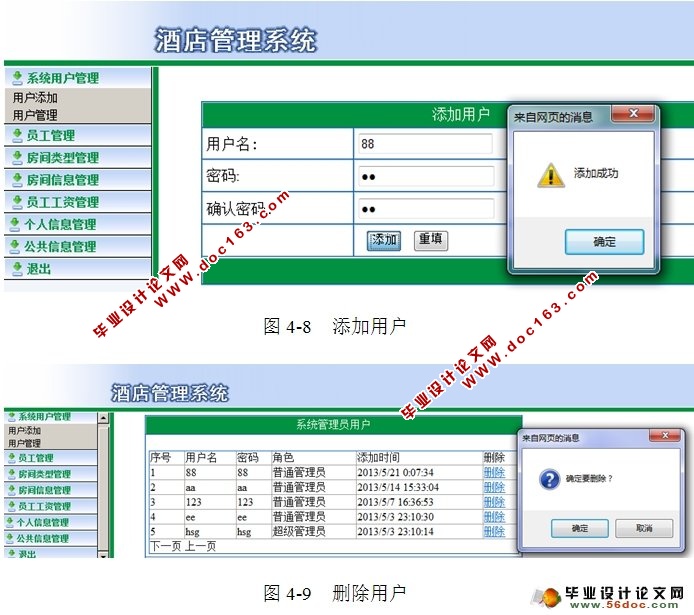
Task: Click green arrow icon beside 系统用户管理 in top menu
Action: (x=17, y=78)
